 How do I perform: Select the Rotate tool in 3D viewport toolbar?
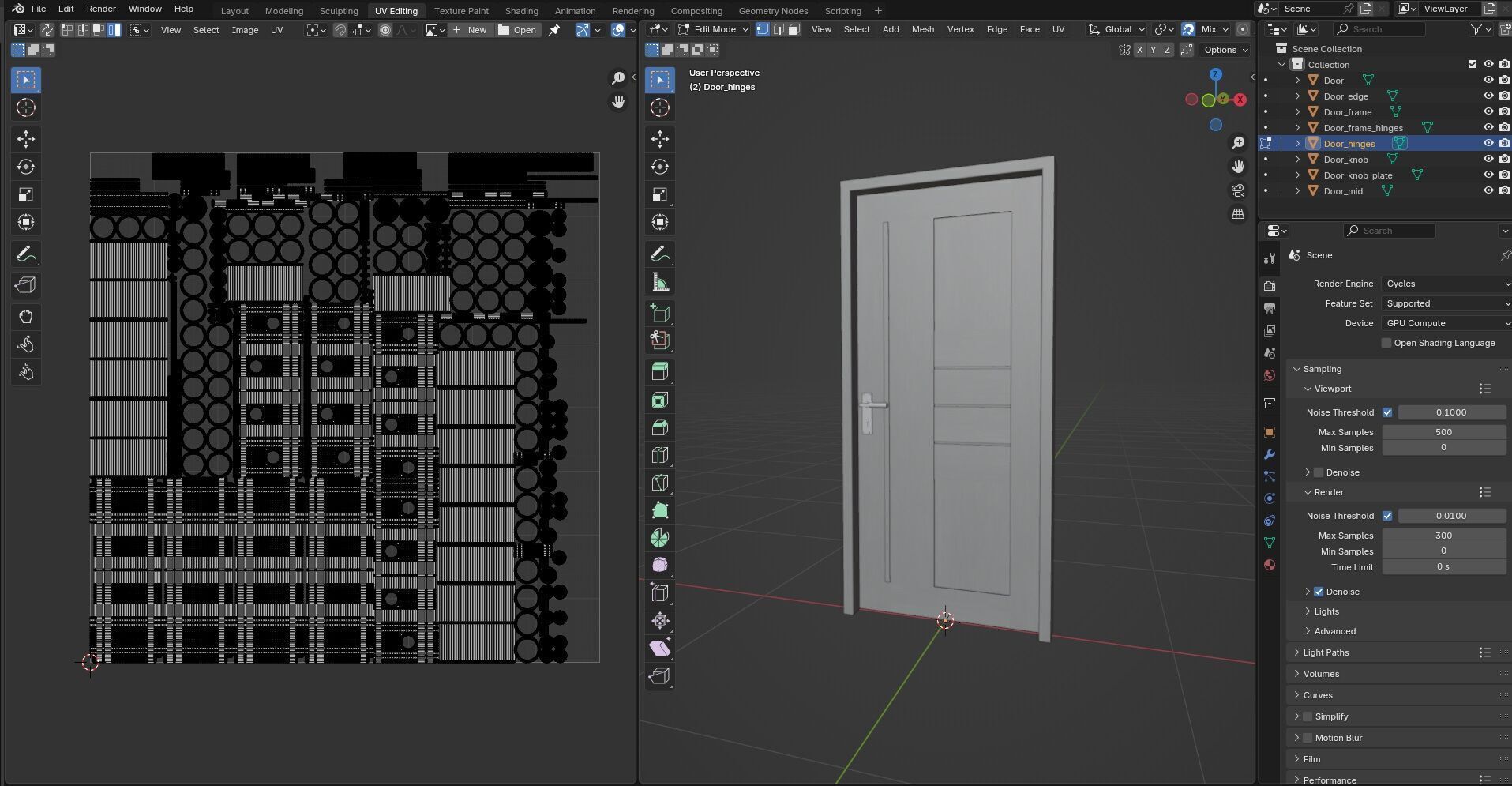(660, 167)
